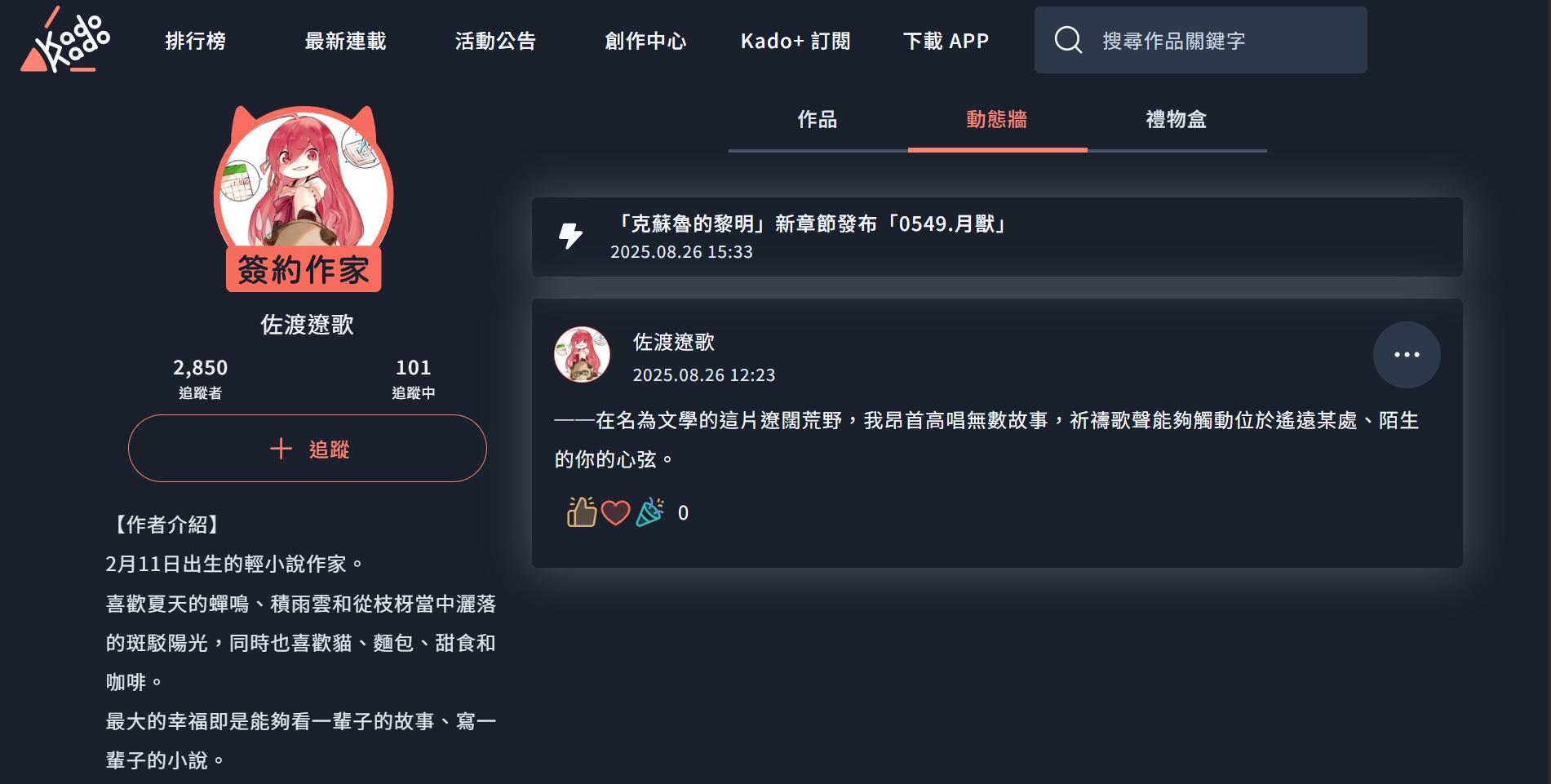Open the post author's small avatar

click(x=582, y=355)
